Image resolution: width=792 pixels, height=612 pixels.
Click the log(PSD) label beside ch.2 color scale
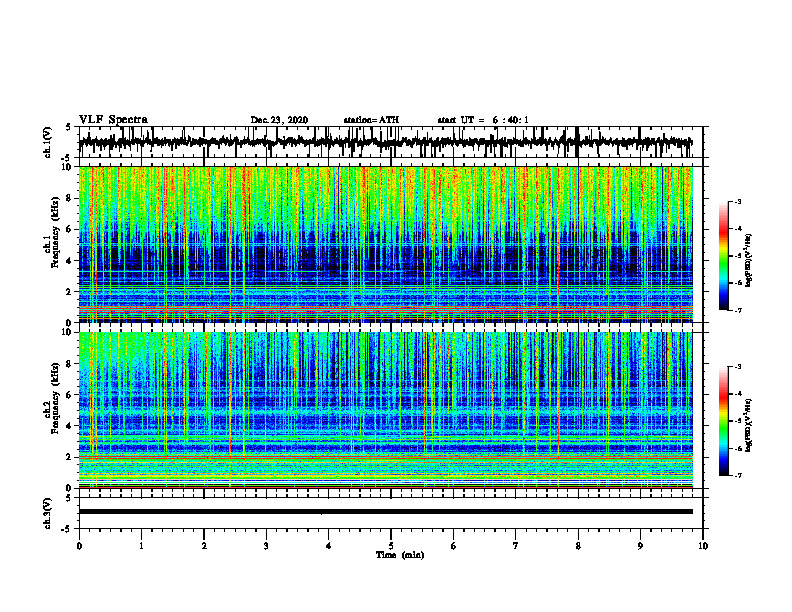click(x=749, y=425)
